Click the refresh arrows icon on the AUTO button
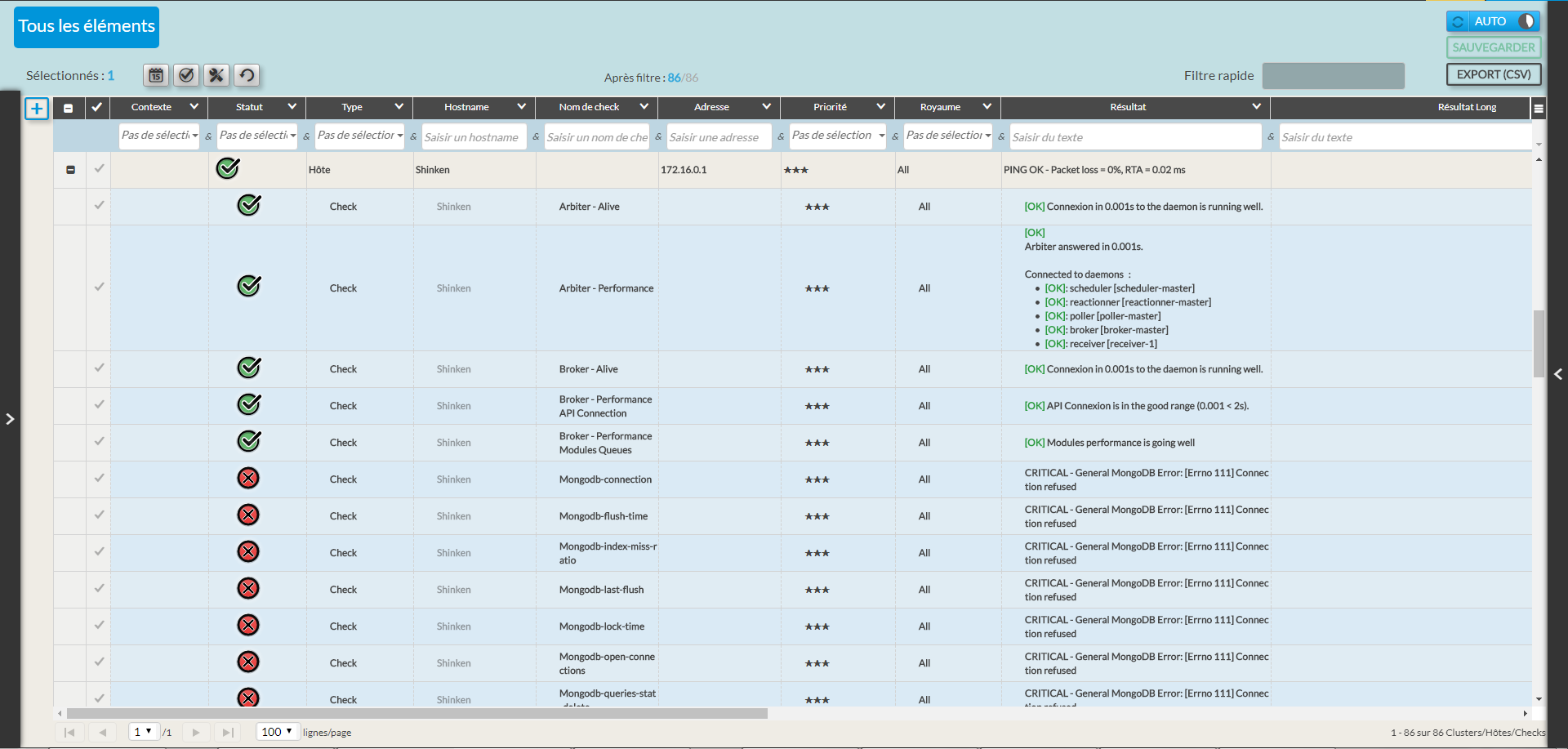The width and height of the screenshot is (1568, 749). click(1458, 21)
